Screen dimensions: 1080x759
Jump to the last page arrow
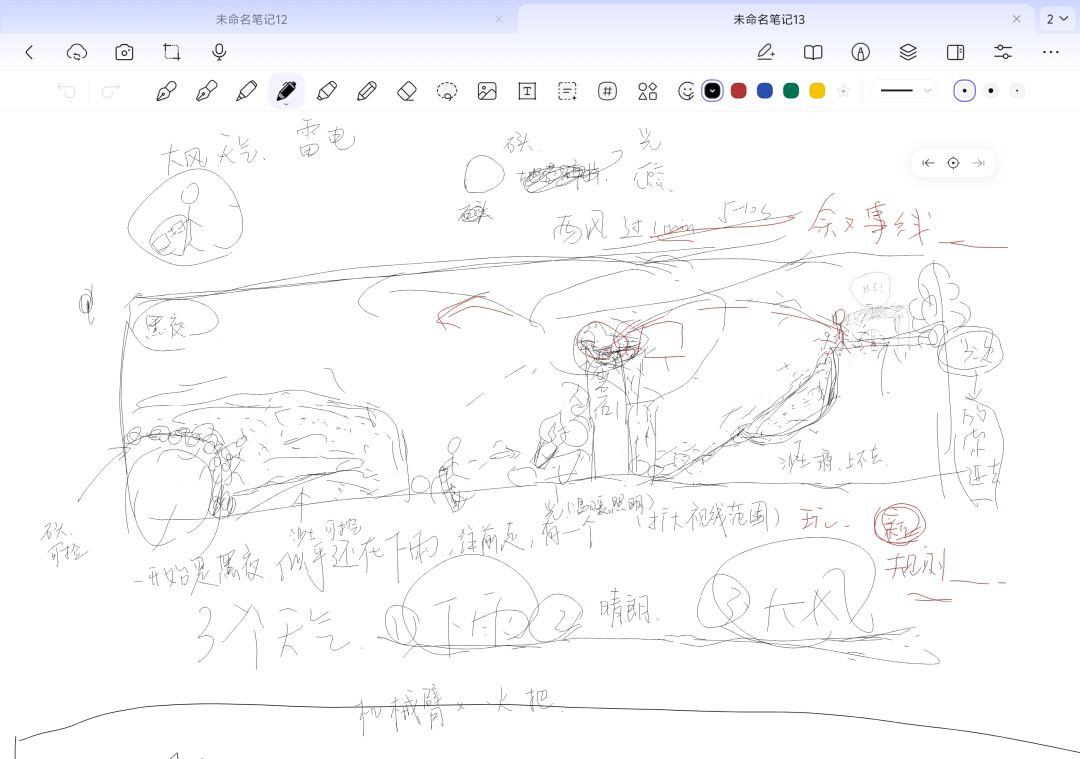click(x=978, y=163)
